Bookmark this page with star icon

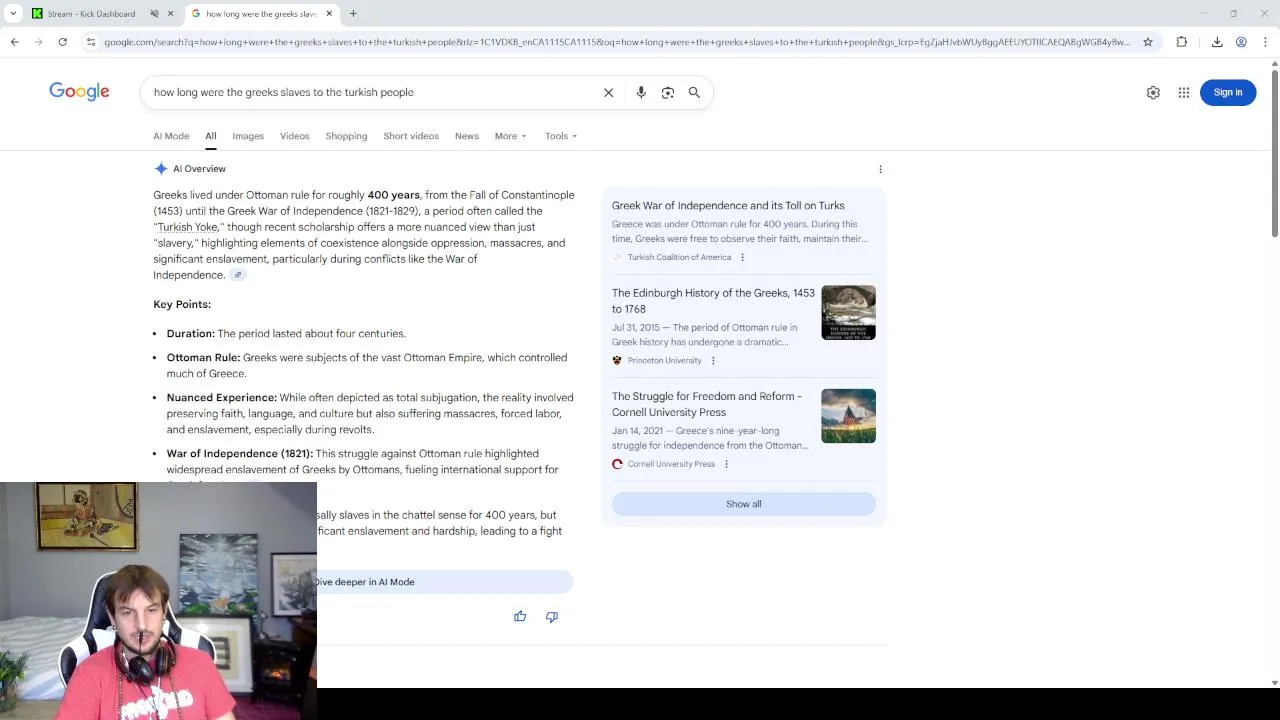1148,42
